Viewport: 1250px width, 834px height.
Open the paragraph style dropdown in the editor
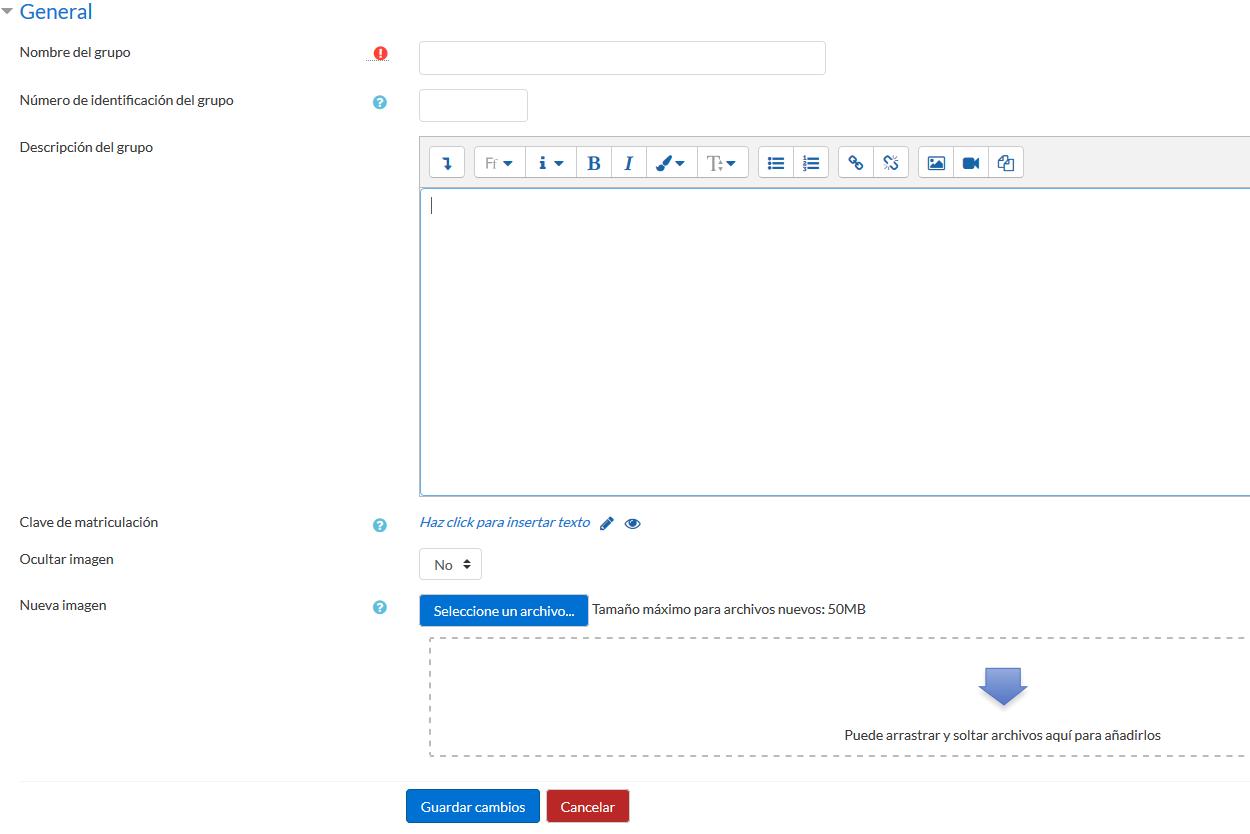(499, 162)
